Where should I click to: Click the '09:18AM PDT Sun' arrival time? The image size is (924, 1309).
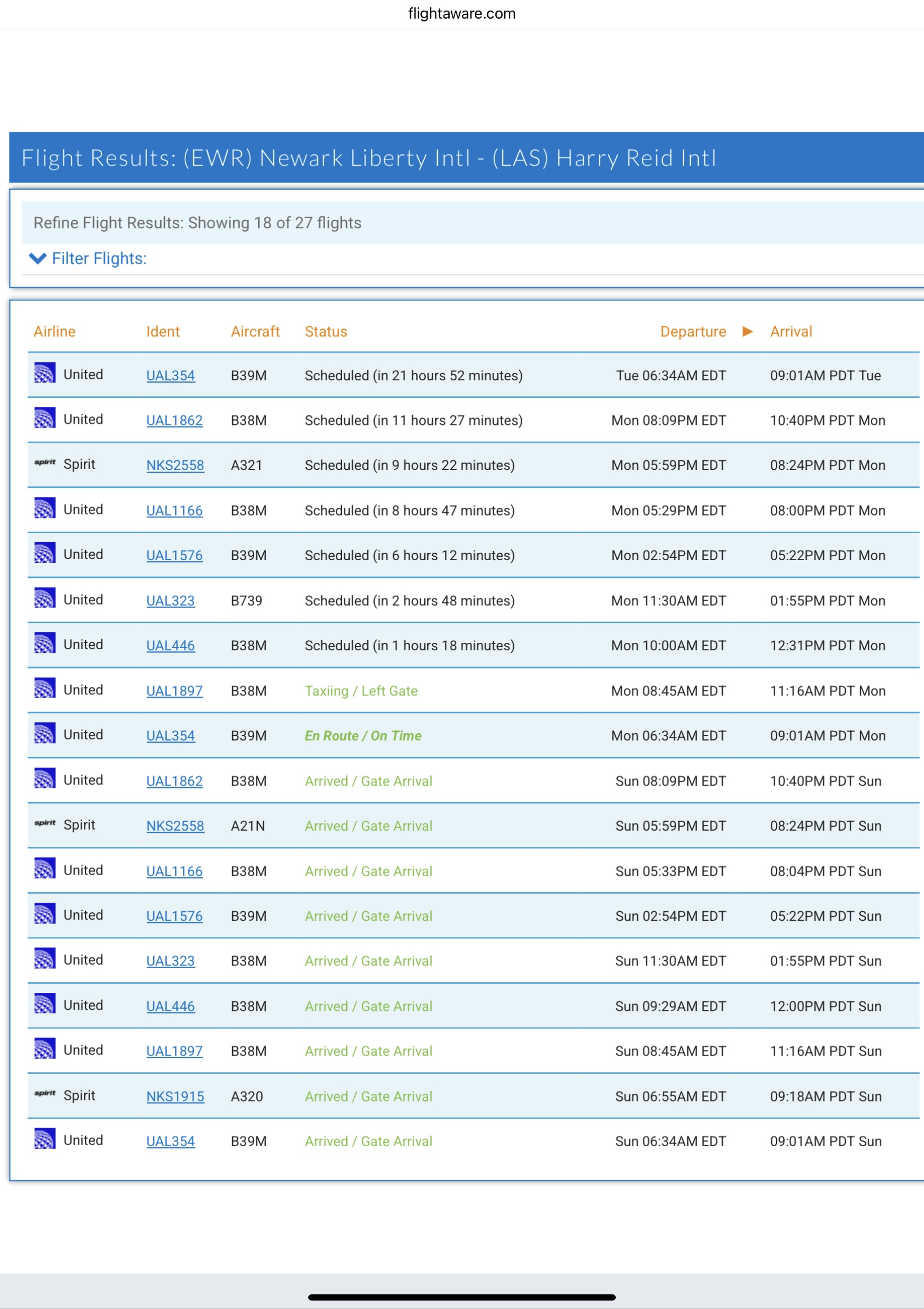coord(826,1097)
